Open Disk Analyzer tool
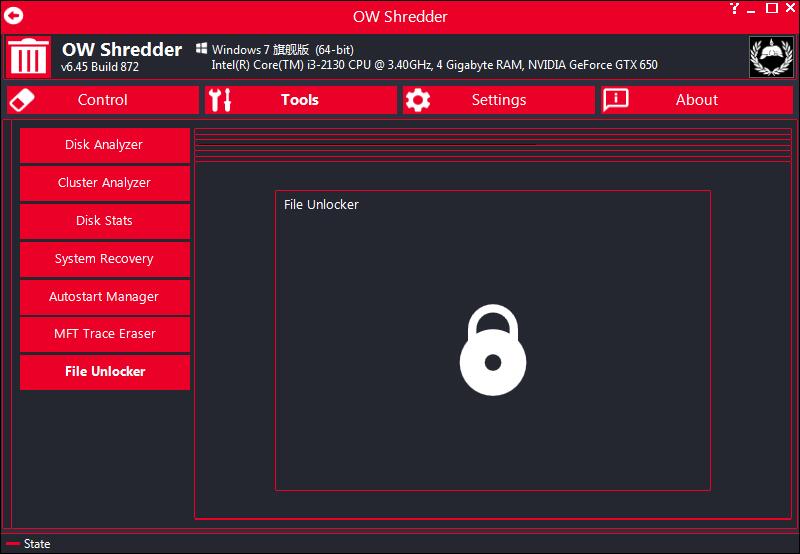 (x=105, y=145)
